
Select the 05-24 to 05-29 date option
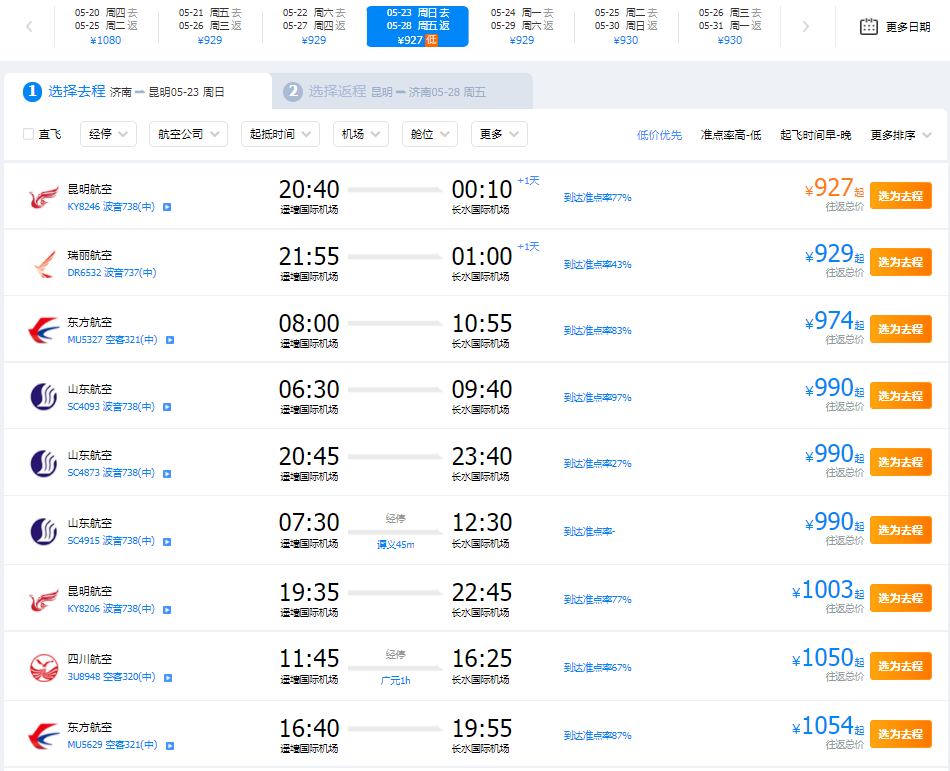click(522, 26)
